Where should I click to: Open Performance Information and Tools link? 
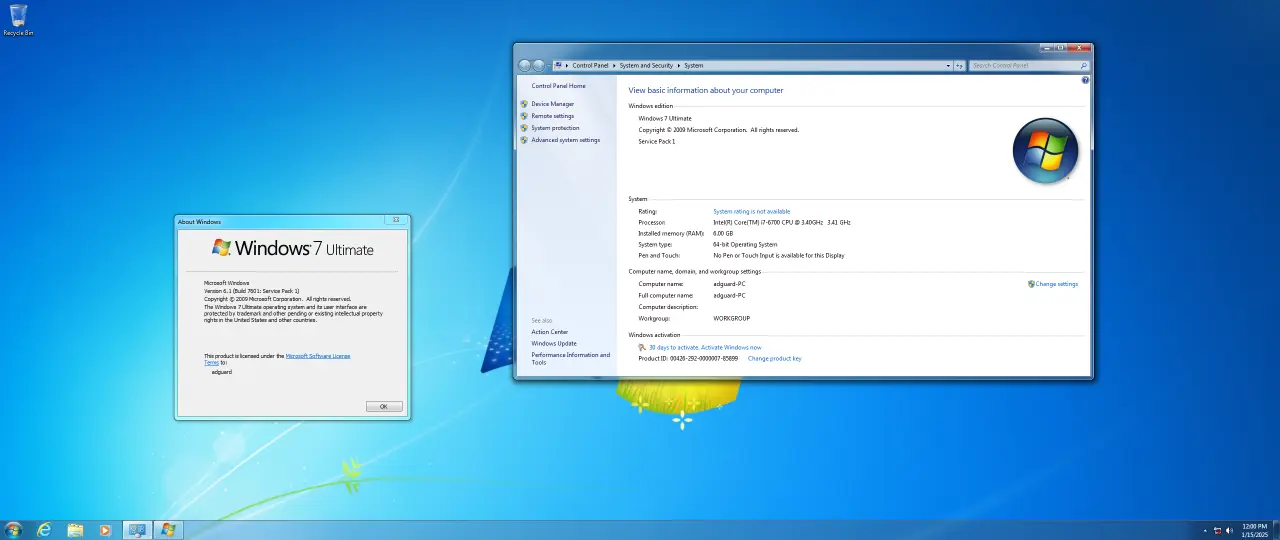click(570, 358)
